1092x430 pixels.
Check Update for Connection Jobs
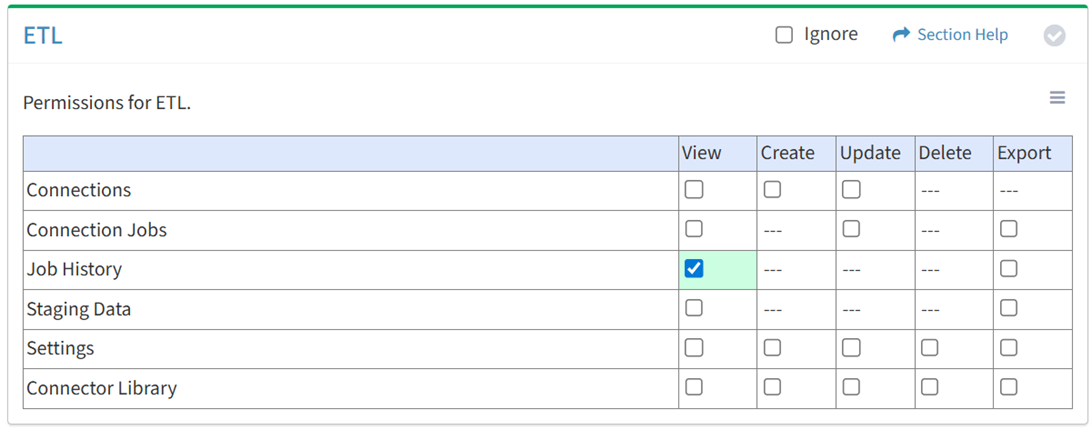[x=851, y=229]
